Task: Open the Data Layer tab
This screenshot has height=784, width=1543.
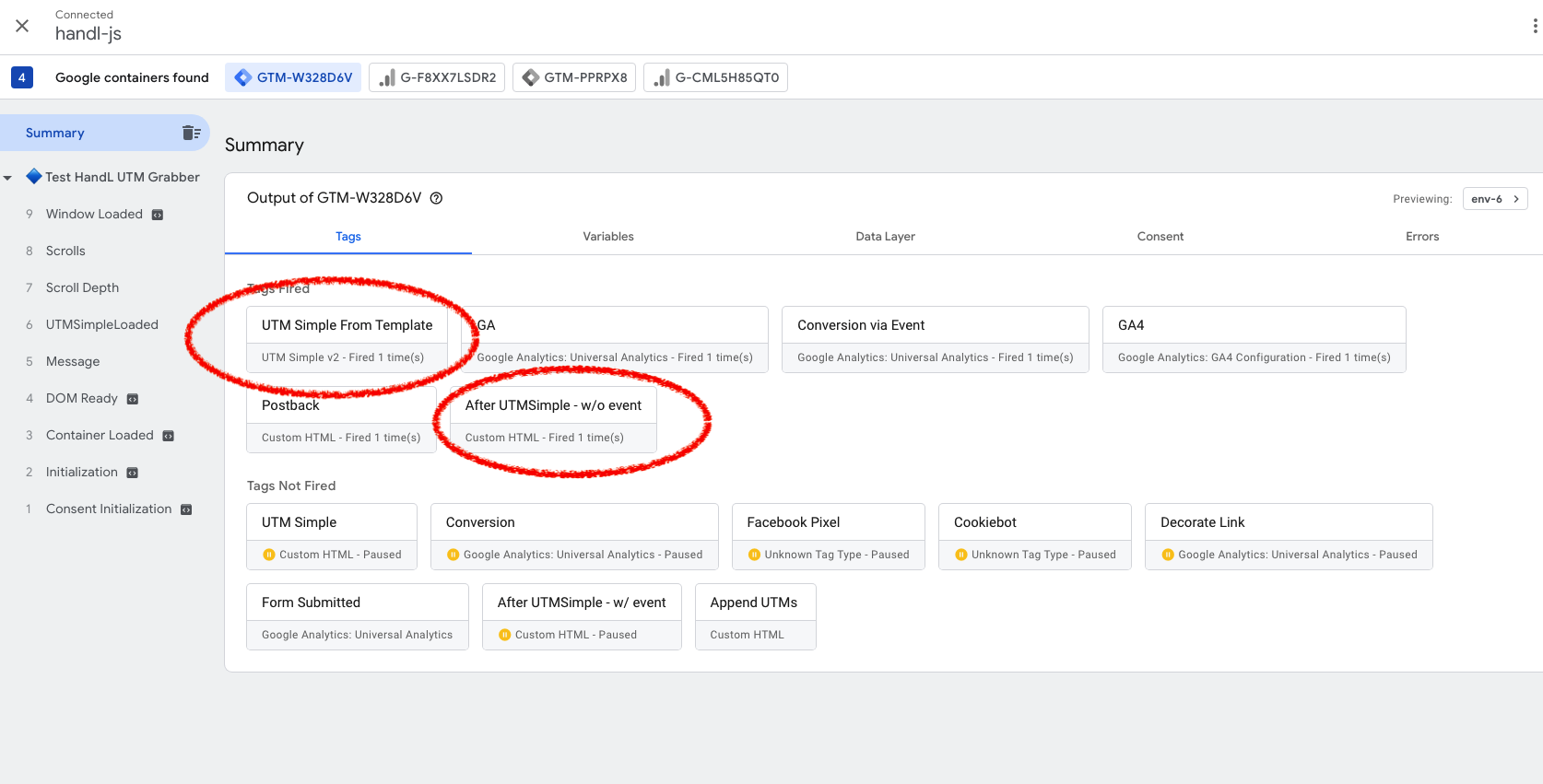Action: pyautogui.click(x=885, y=237)
